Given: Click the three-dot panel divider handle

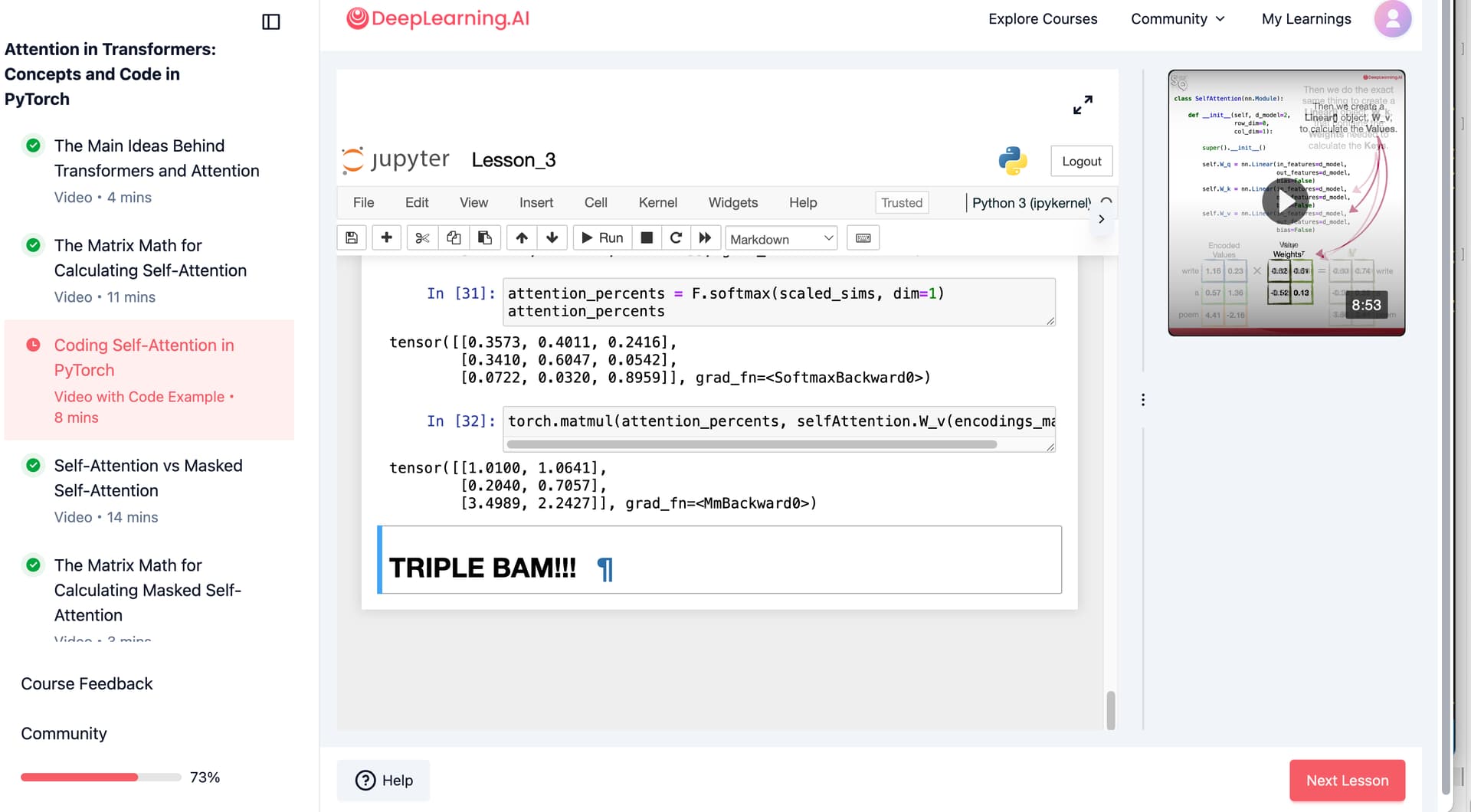Looking at the screenshot, I should pyautogui.click(x=1143, y=400).
